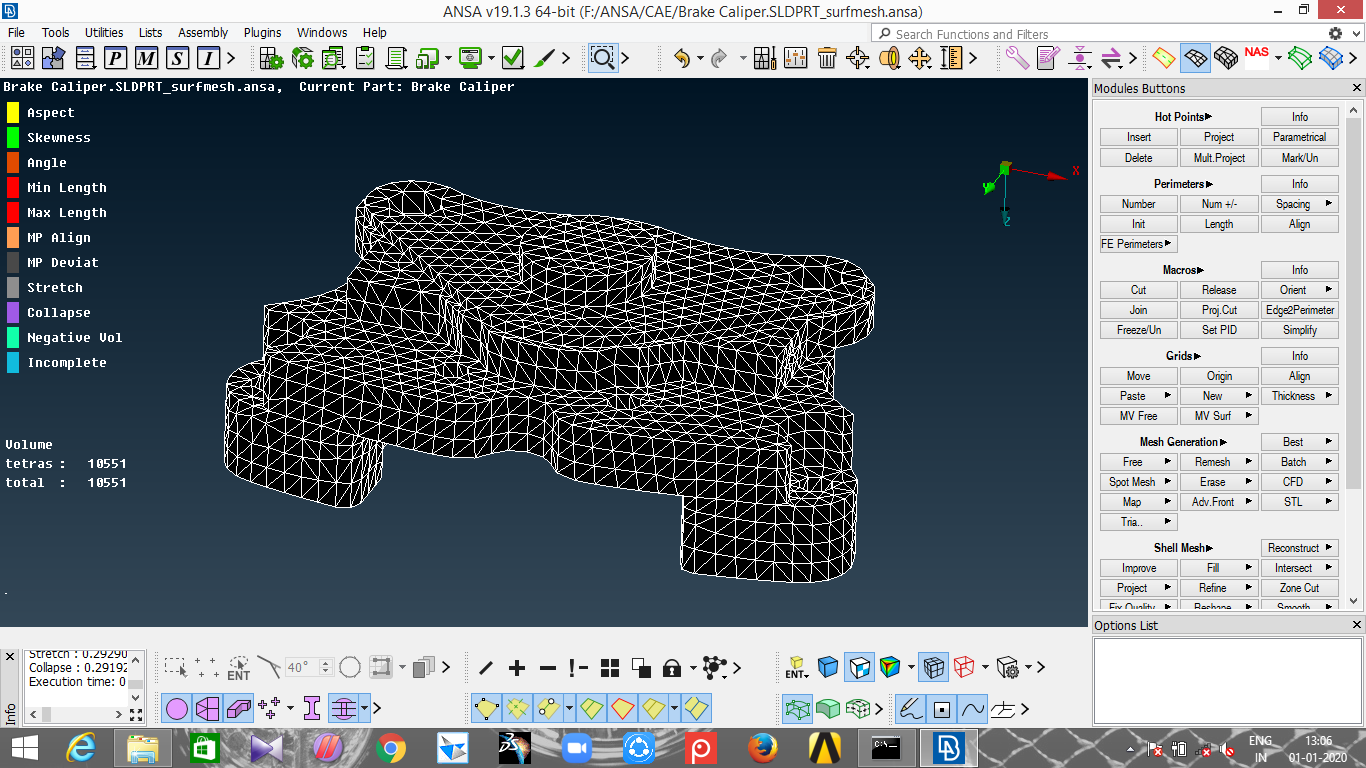Viewport: 1366px width, 768px height.
Task: Click the purple wrench tool icon
Action: click(1017, 58)
